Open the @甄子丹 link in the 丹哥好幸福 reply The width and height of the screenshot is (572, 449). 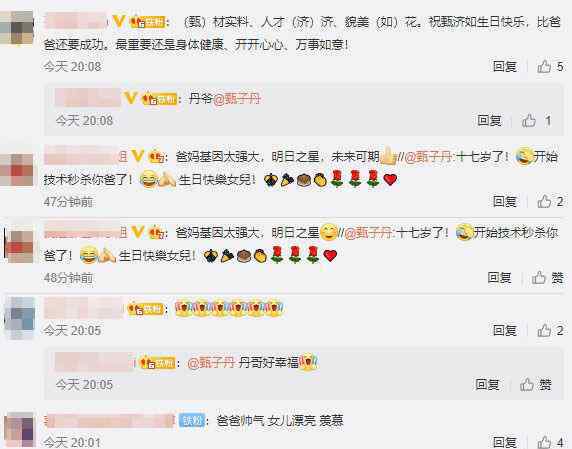(211, 363)
